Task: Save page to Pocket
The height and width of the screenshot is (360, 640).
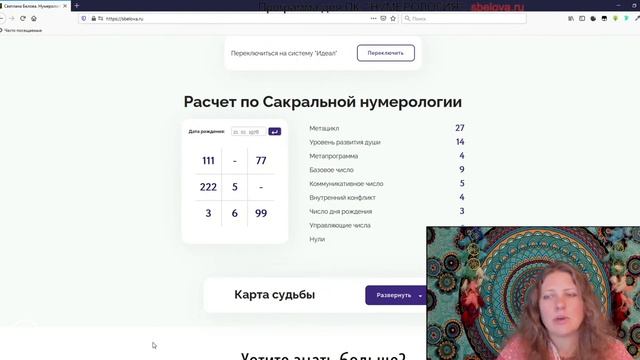Action: coord(383,18)
